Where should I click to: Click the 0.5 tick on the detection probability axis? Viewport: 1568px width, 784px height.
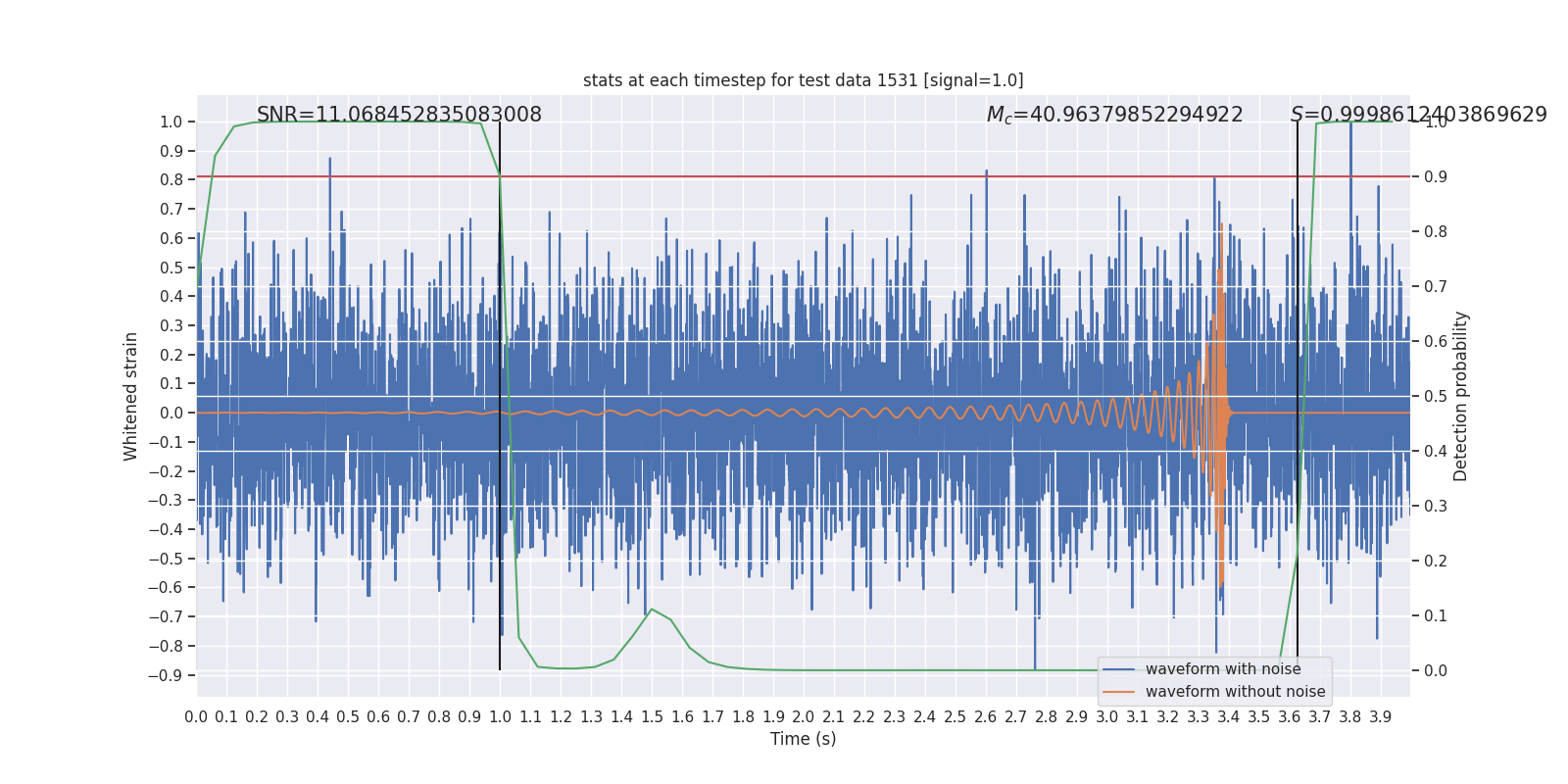[1435, 396]
